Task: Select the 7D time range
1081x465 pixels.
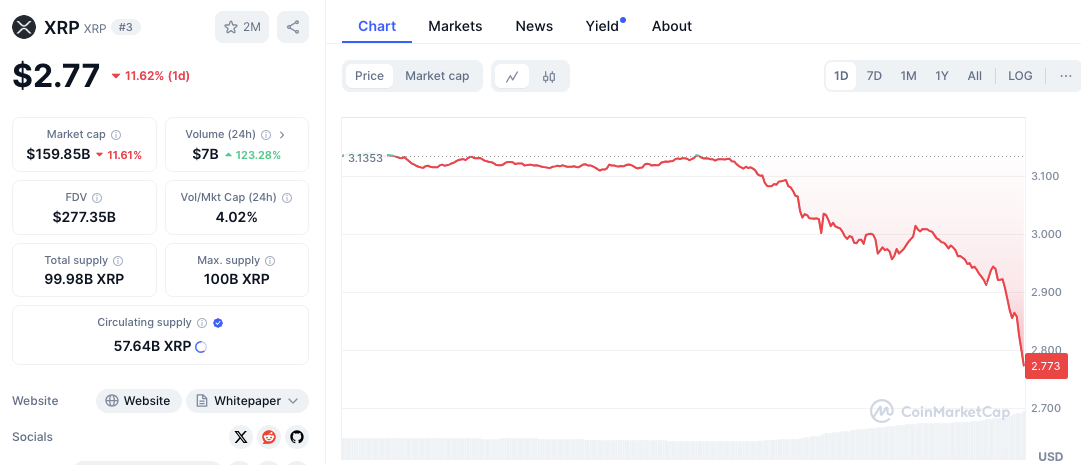Action: click(x=874, y=76)
